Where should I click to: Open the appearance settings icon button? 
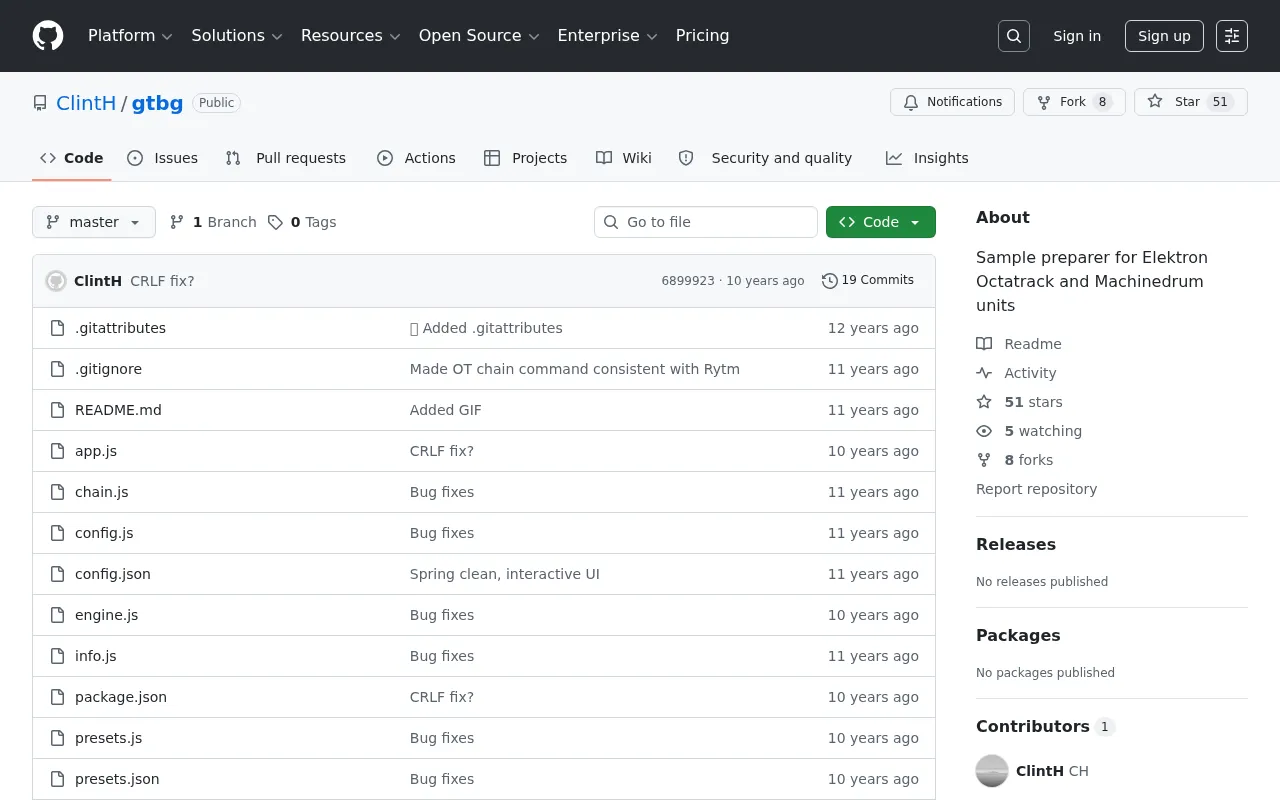[x=1232, y=36]
